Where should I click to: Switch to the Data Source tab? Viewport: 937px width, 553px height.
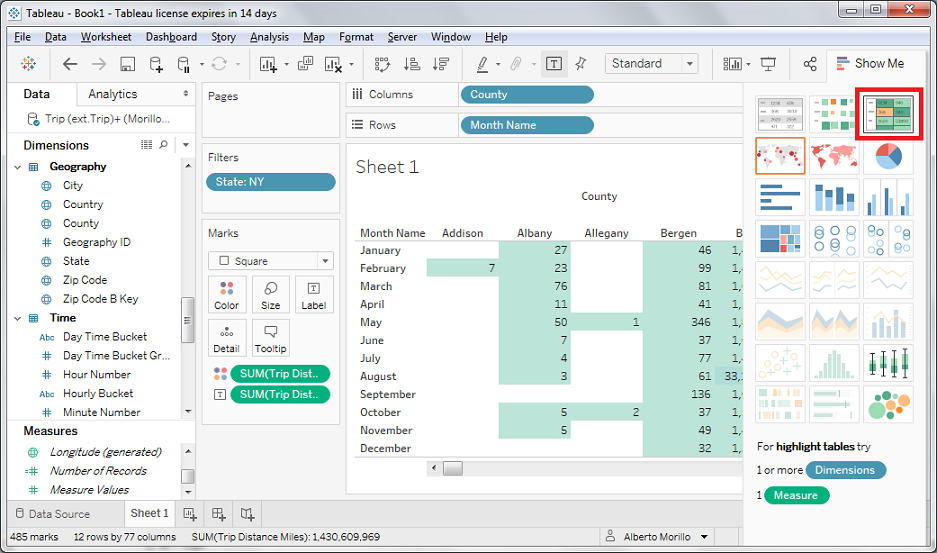[53, 514]
